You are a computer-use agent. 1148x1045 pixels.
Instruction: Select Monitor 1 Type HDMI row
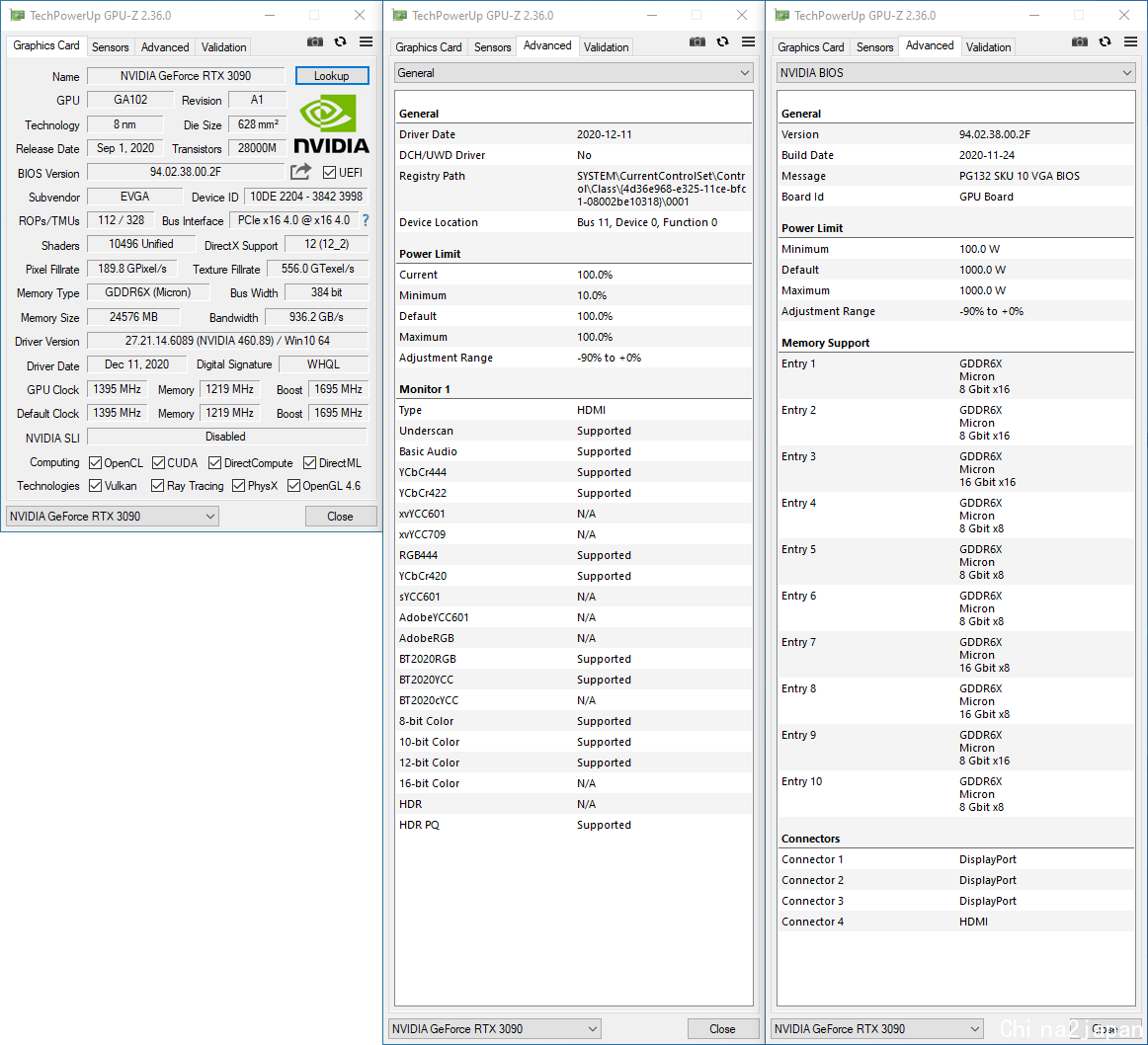(573, 410)
